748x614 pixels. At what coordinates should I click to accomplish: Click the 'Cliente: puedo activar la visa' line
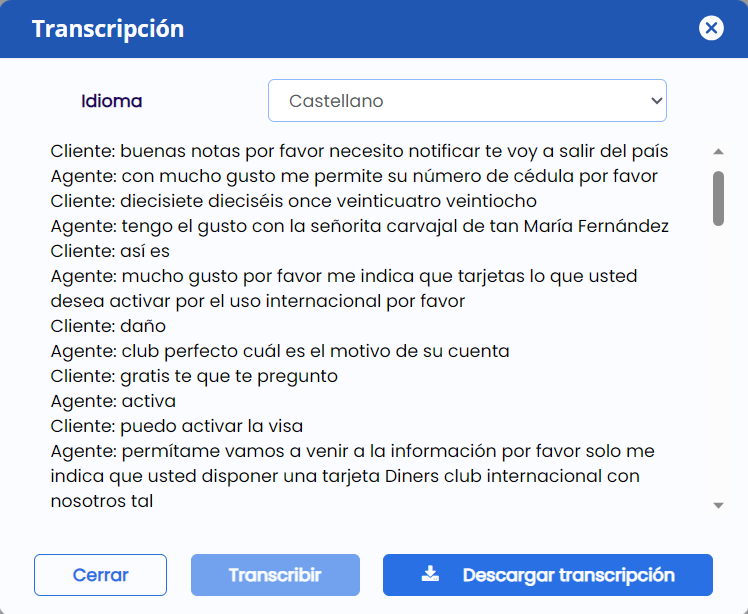point(177,426)
